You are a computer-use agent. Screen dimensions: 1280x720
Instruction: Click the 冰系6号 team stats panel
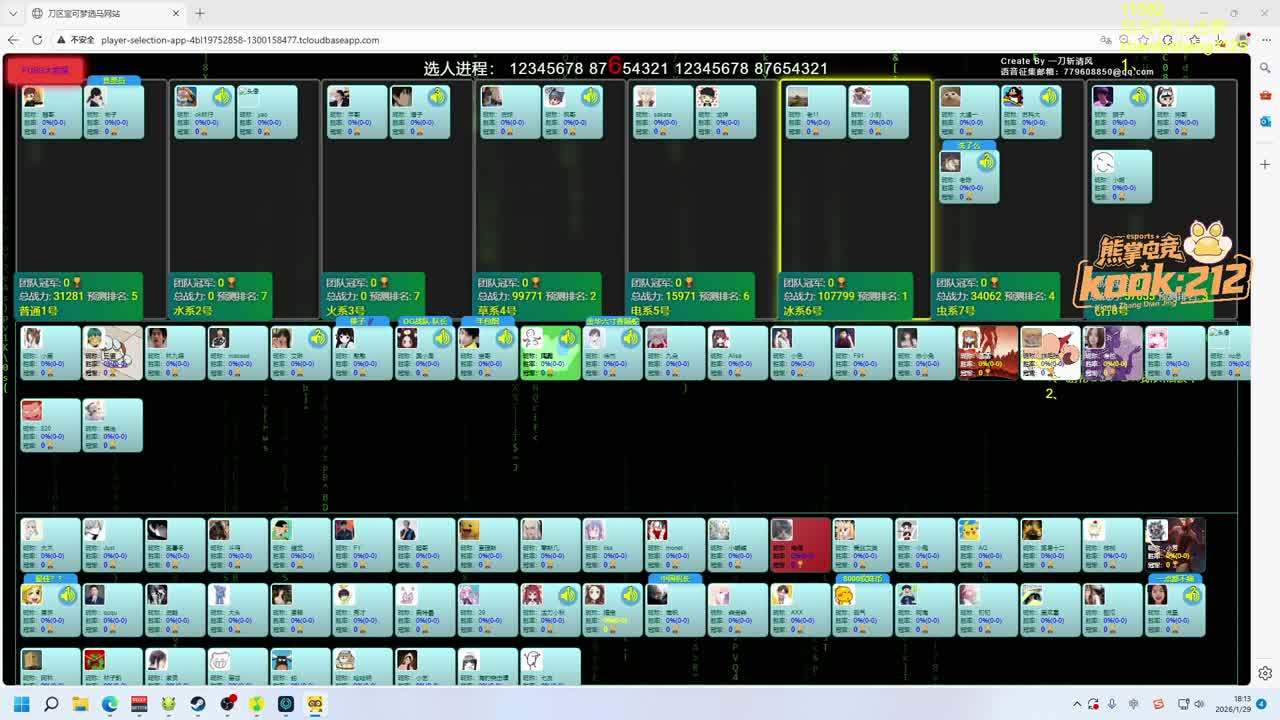[x=846, y=296]
